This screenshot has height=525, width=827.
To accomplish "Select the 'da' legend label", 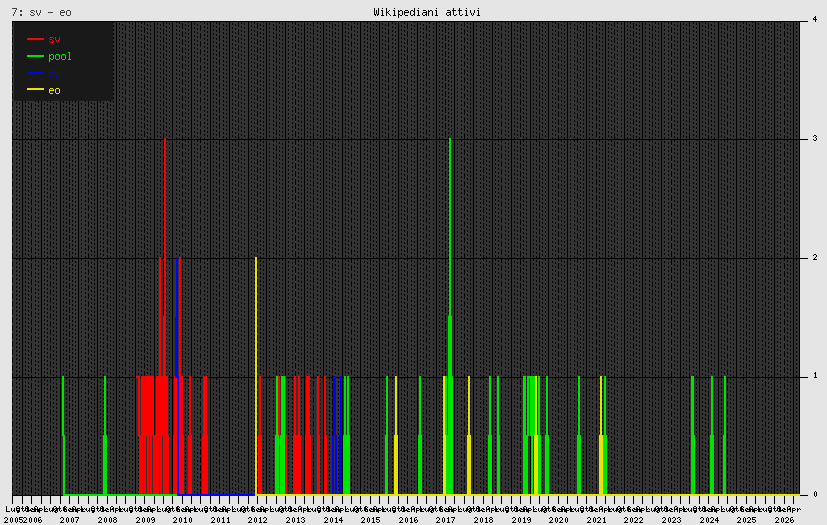I will (x=54, y=73).
